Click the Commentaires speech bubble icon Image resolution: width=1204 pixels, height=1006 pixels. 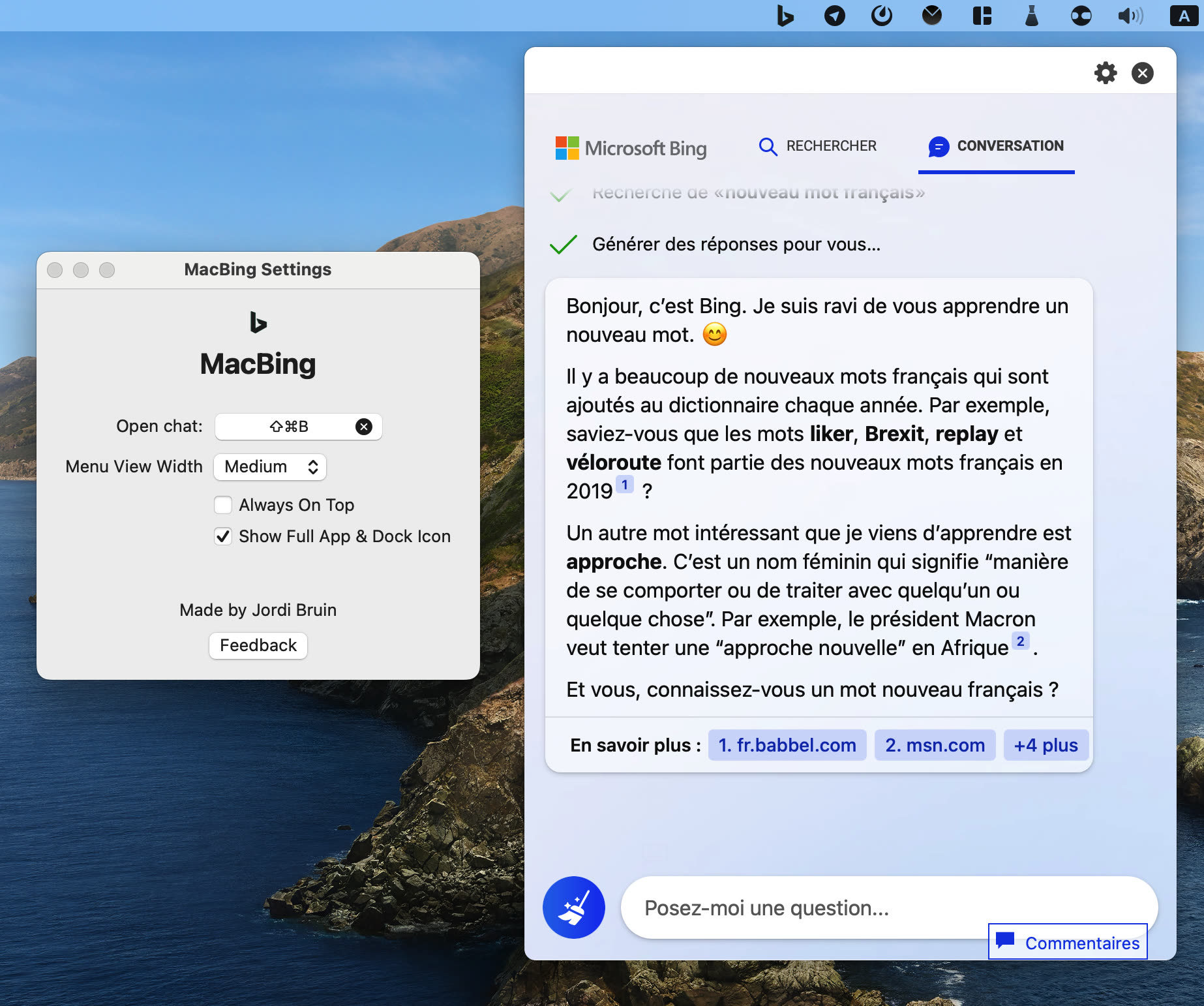(x=1005, y=941)
